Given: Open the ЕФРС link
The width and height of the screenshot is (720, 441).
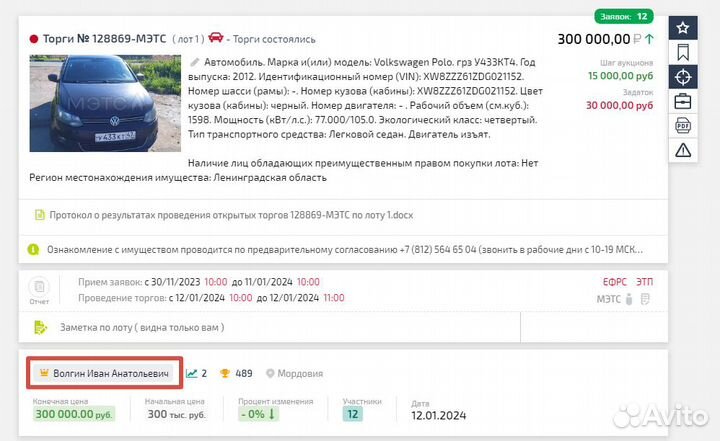Looking at the screenshot, I should point(614,282).
